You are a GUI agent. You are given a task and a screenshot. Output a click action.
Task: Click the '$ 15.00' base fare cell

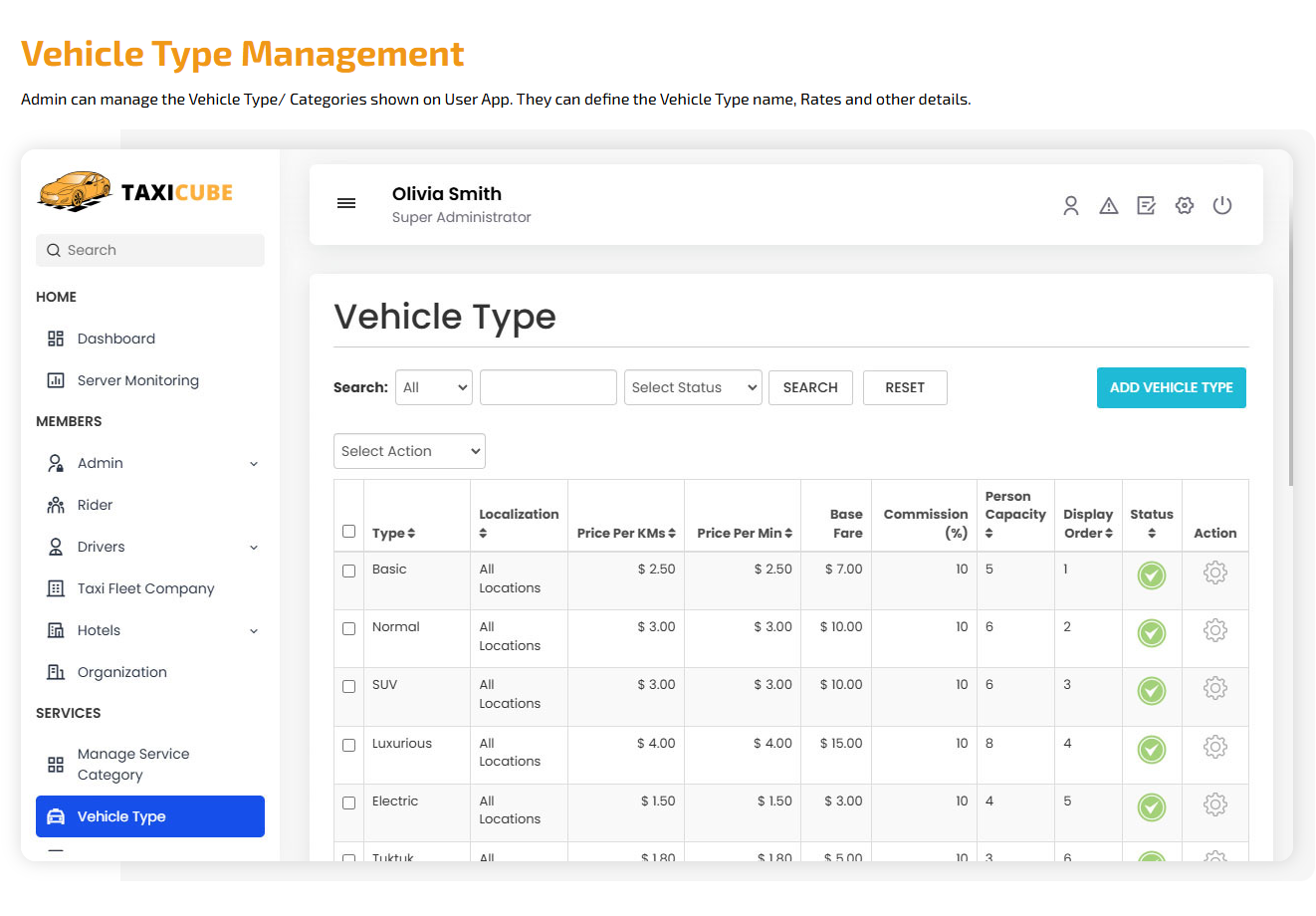coord(841,744)
